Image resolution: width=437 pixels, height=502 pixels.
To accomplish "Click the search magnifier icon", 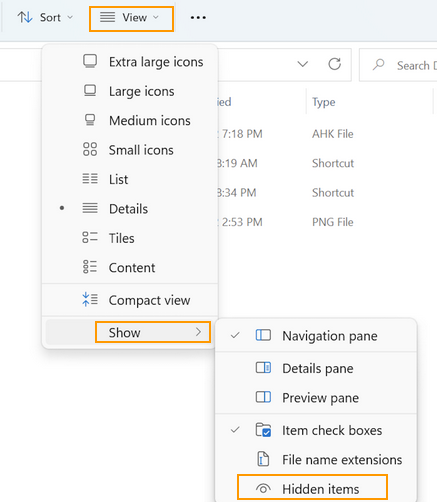I will 378,64.
